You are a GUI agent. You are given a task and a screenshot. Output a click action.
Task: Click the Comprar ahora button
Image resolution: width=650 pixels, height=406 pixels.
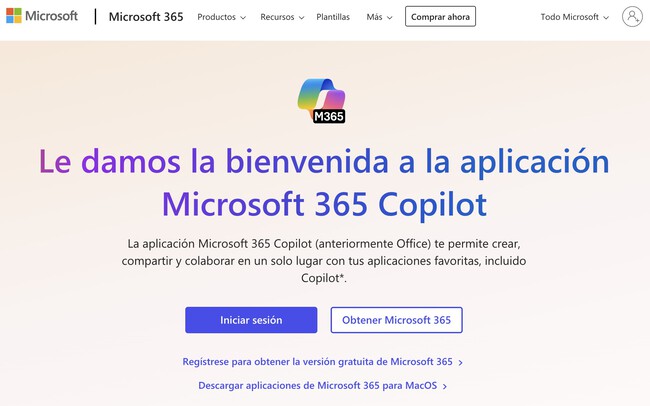pyautogui.click(x=440, y=17)
